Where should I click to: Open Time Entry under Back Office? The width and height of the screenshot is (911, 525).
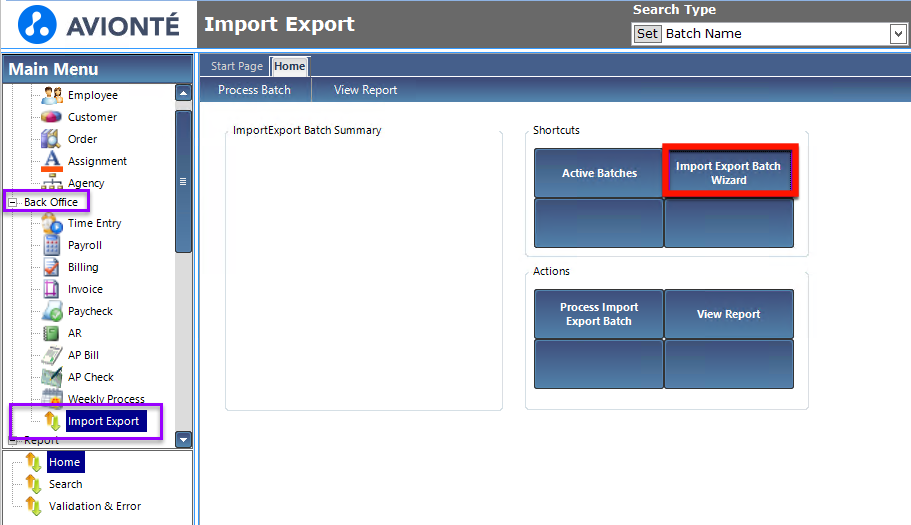tap(95, 223)
